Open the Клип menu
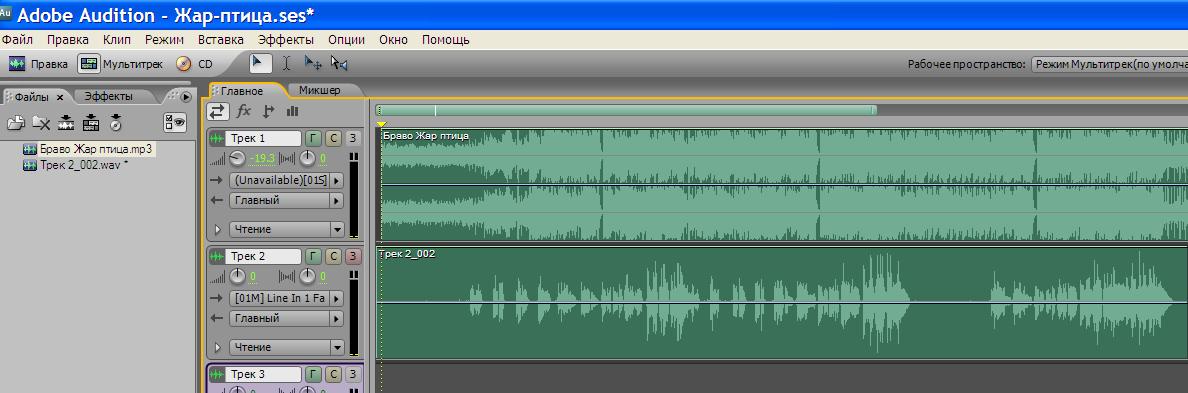1188x393 pixels. click(117, 39)
